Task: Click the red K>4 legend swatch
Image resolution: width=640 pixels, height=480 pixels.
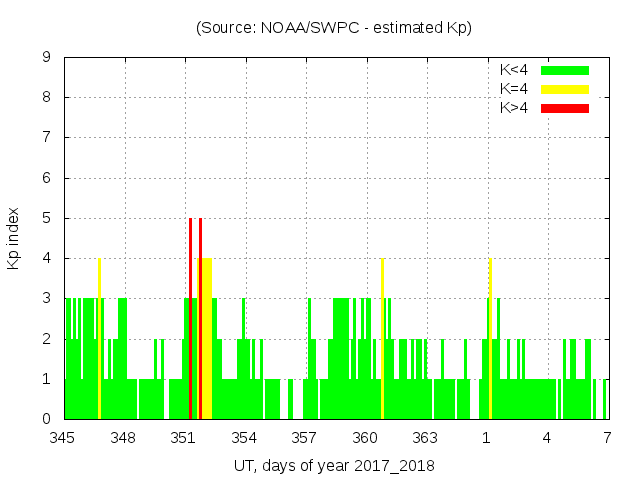Action: point(565,107)
